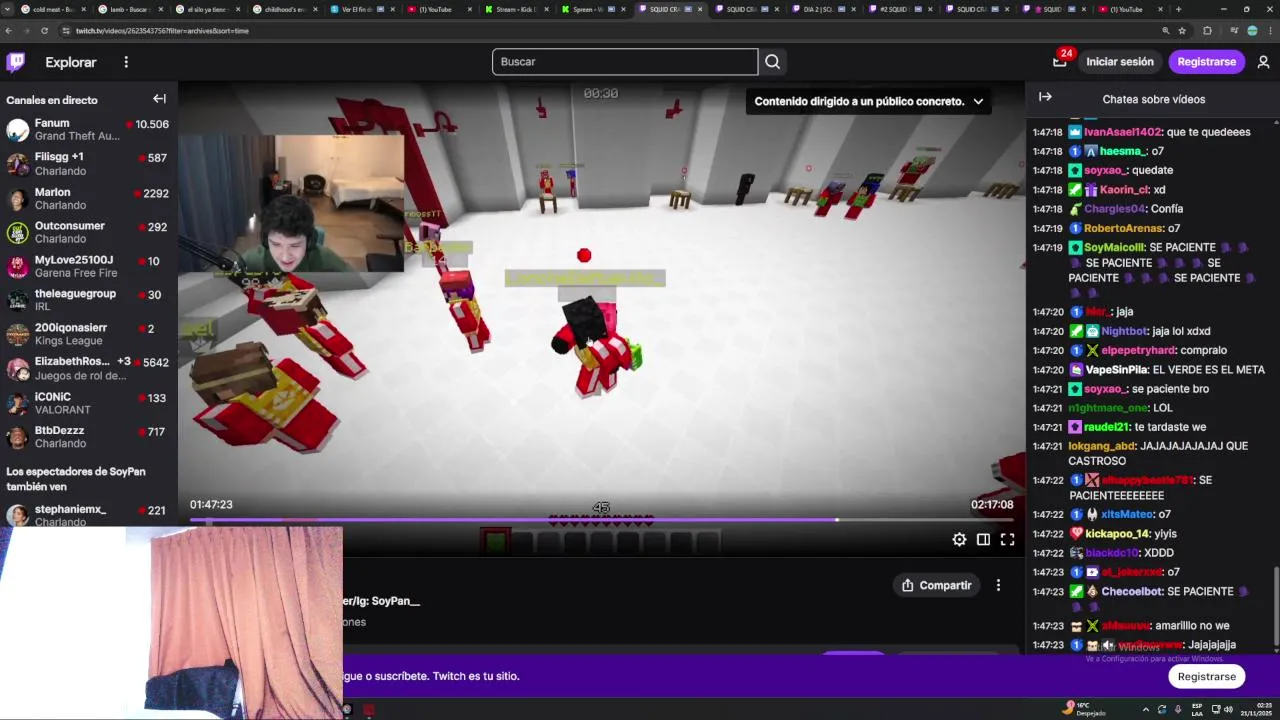This screenshot has height=720, width=1280.
Task: Click Compartir to share the video
Action: [937, 585]
